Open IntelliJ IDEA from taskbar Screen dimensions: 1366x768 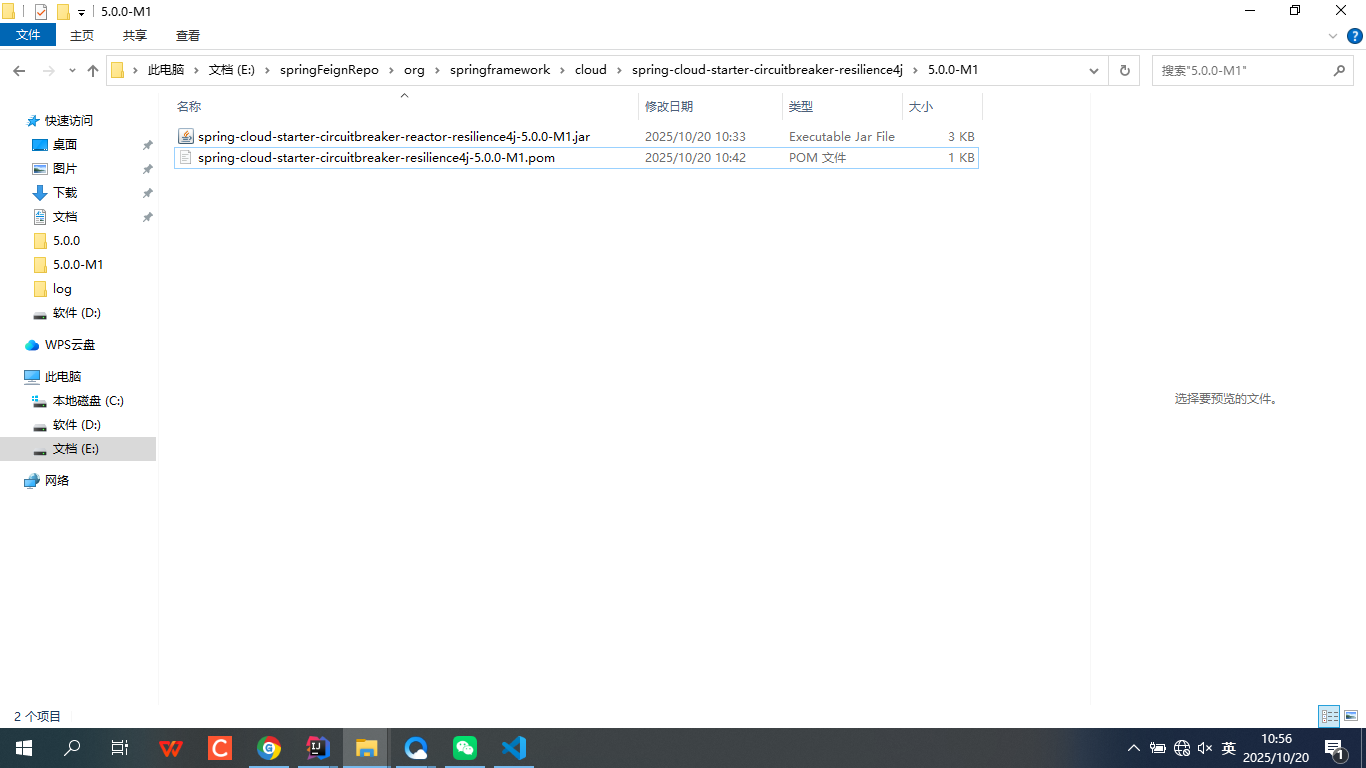pyautogui.click(x=318, y=748)
